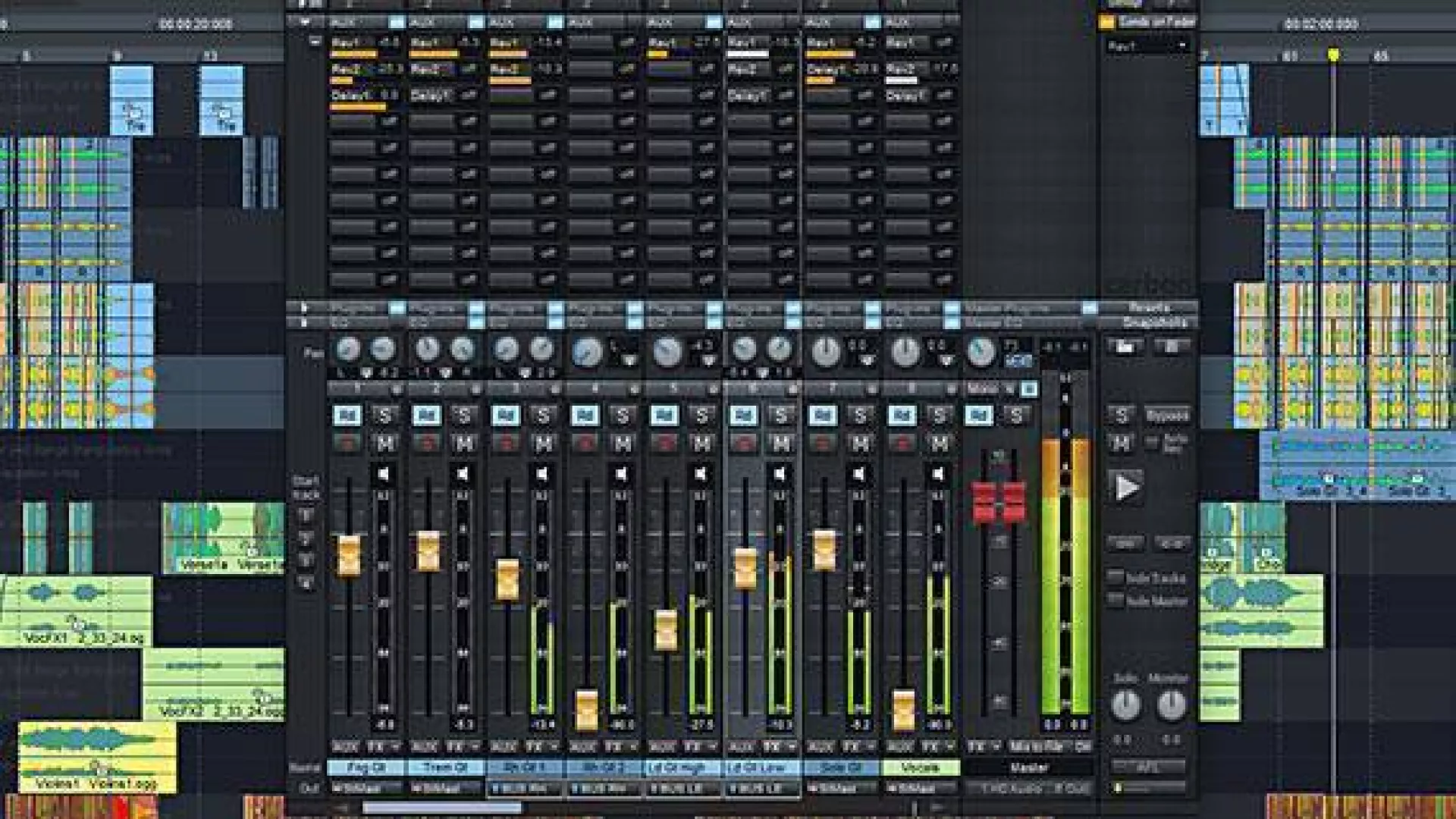Open the FX dropdown arrow on channel 1
The image size is (1456, 819).
click(396, 747)
